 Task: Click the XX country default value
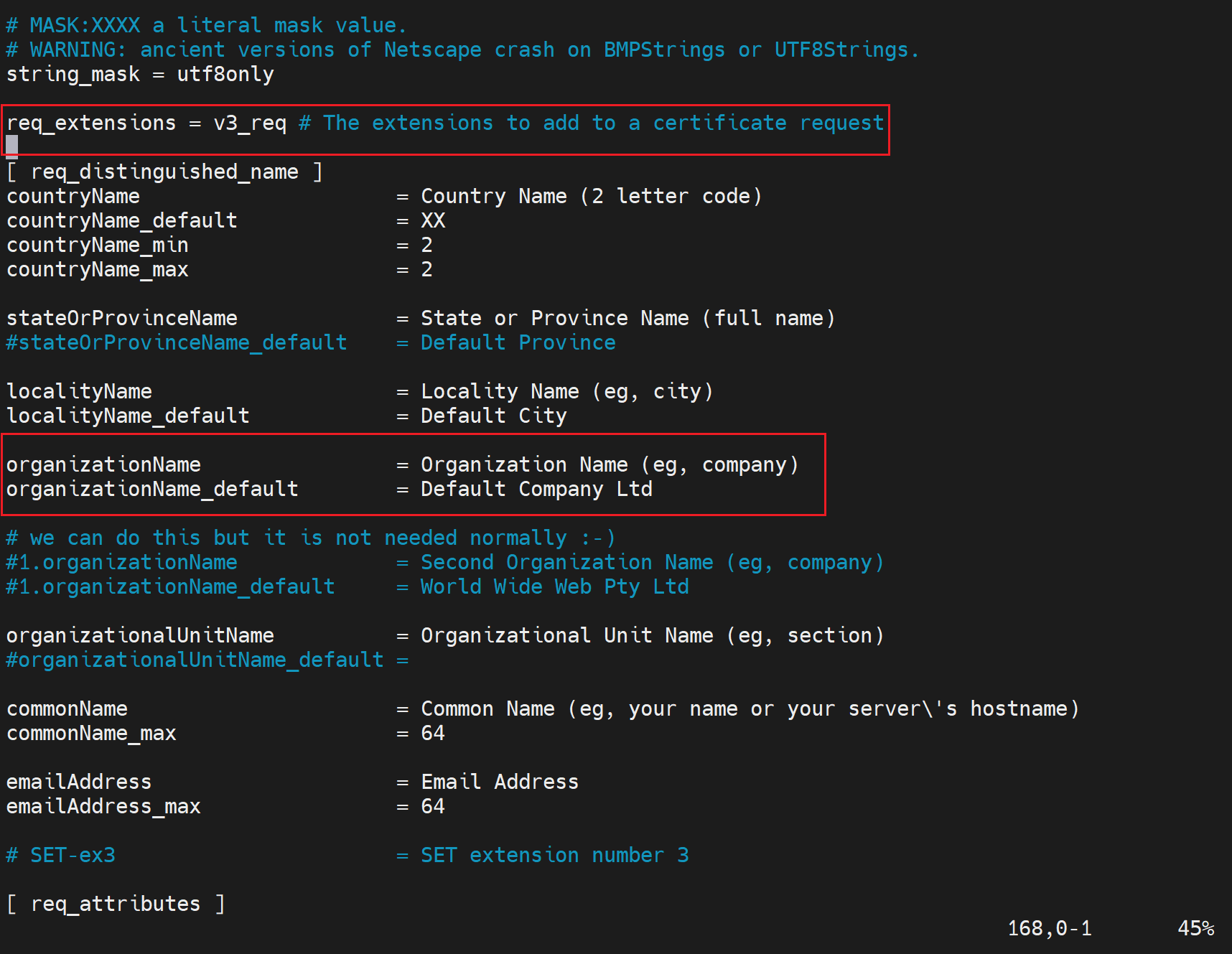point(433,221)
